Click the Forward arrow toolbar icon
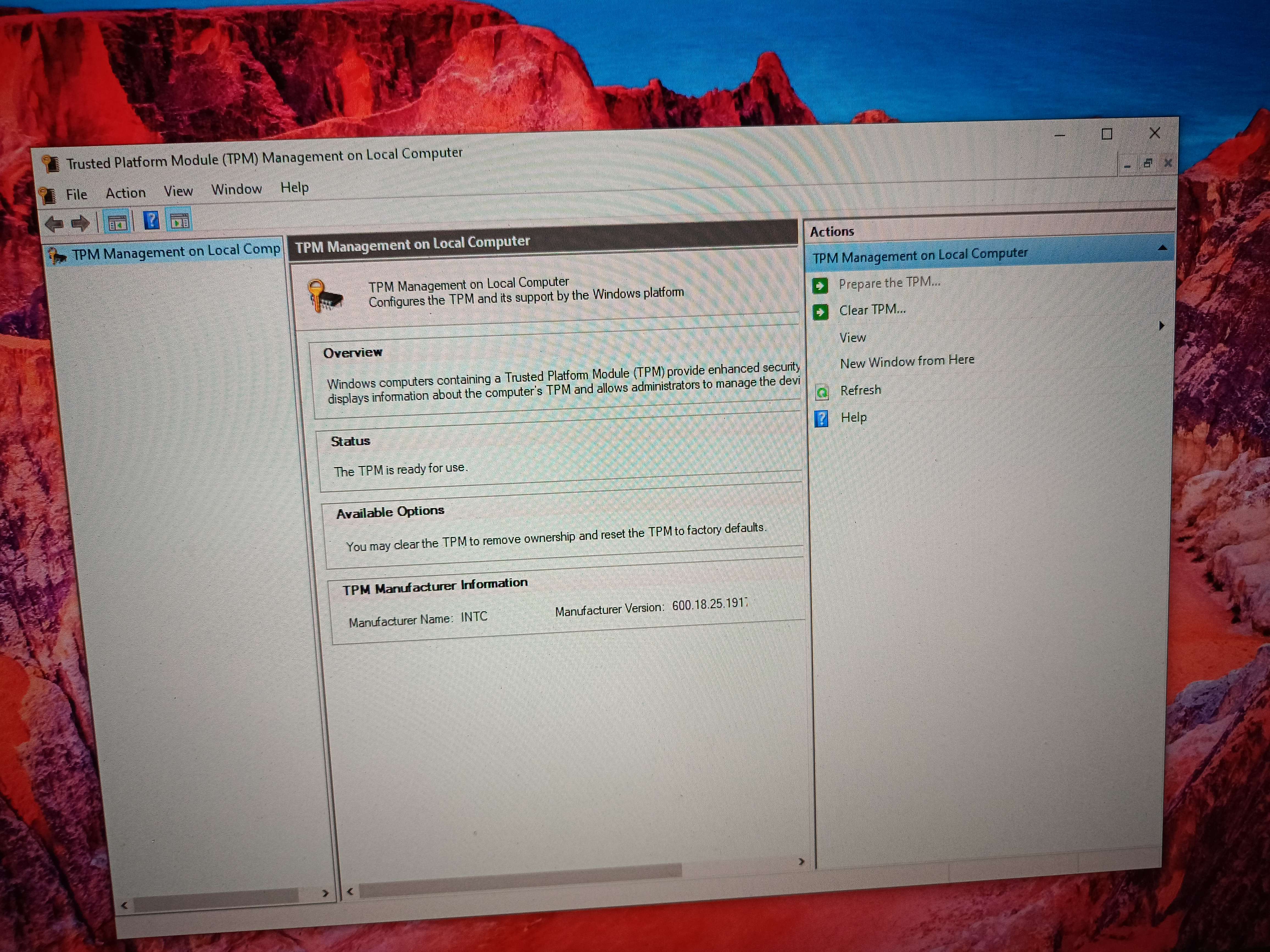This screenshot has height=952, width=1270. (x=81, y=223)
